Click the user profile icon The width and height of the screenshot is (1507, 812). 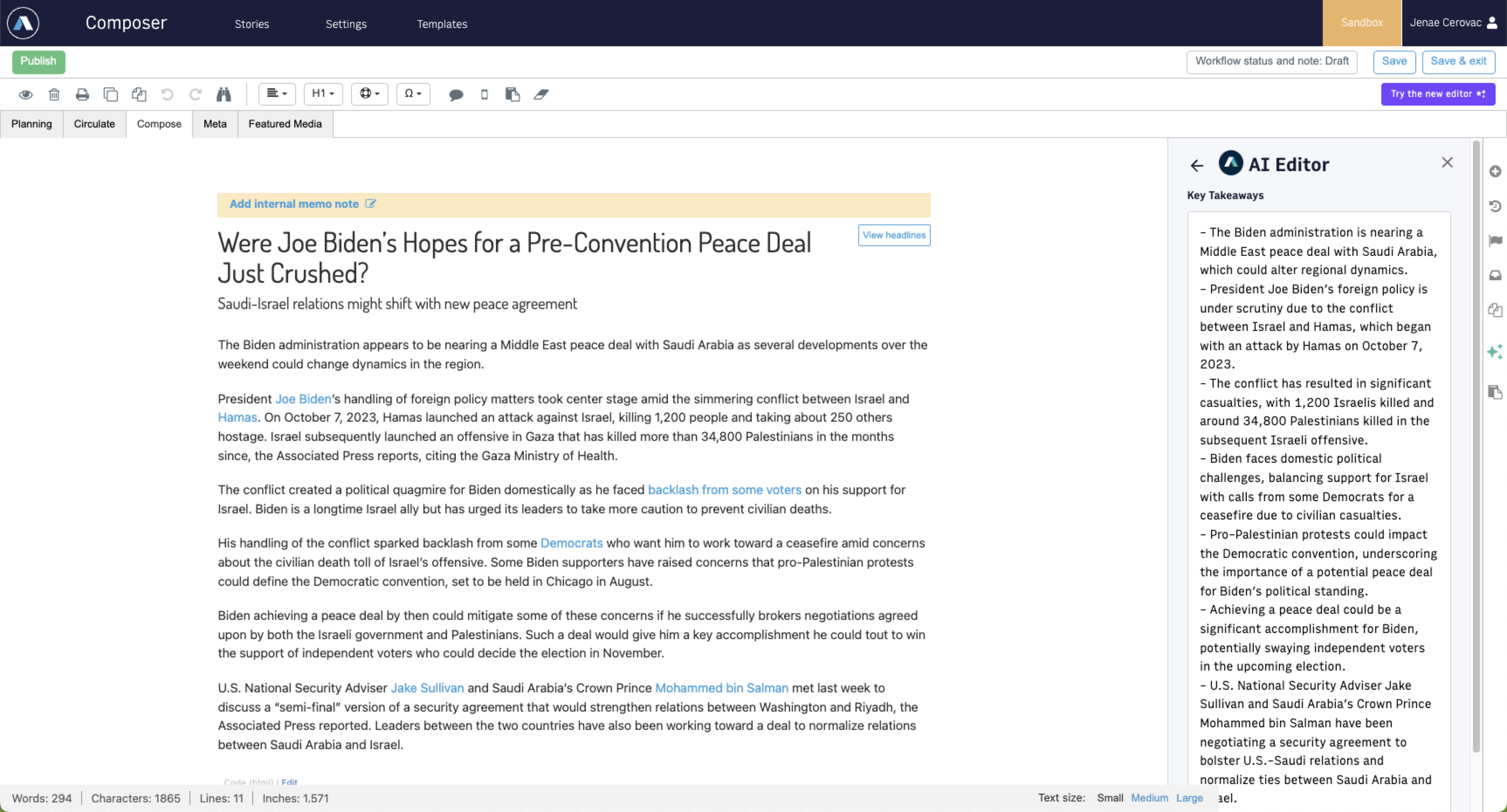[x=1492, y=23]
